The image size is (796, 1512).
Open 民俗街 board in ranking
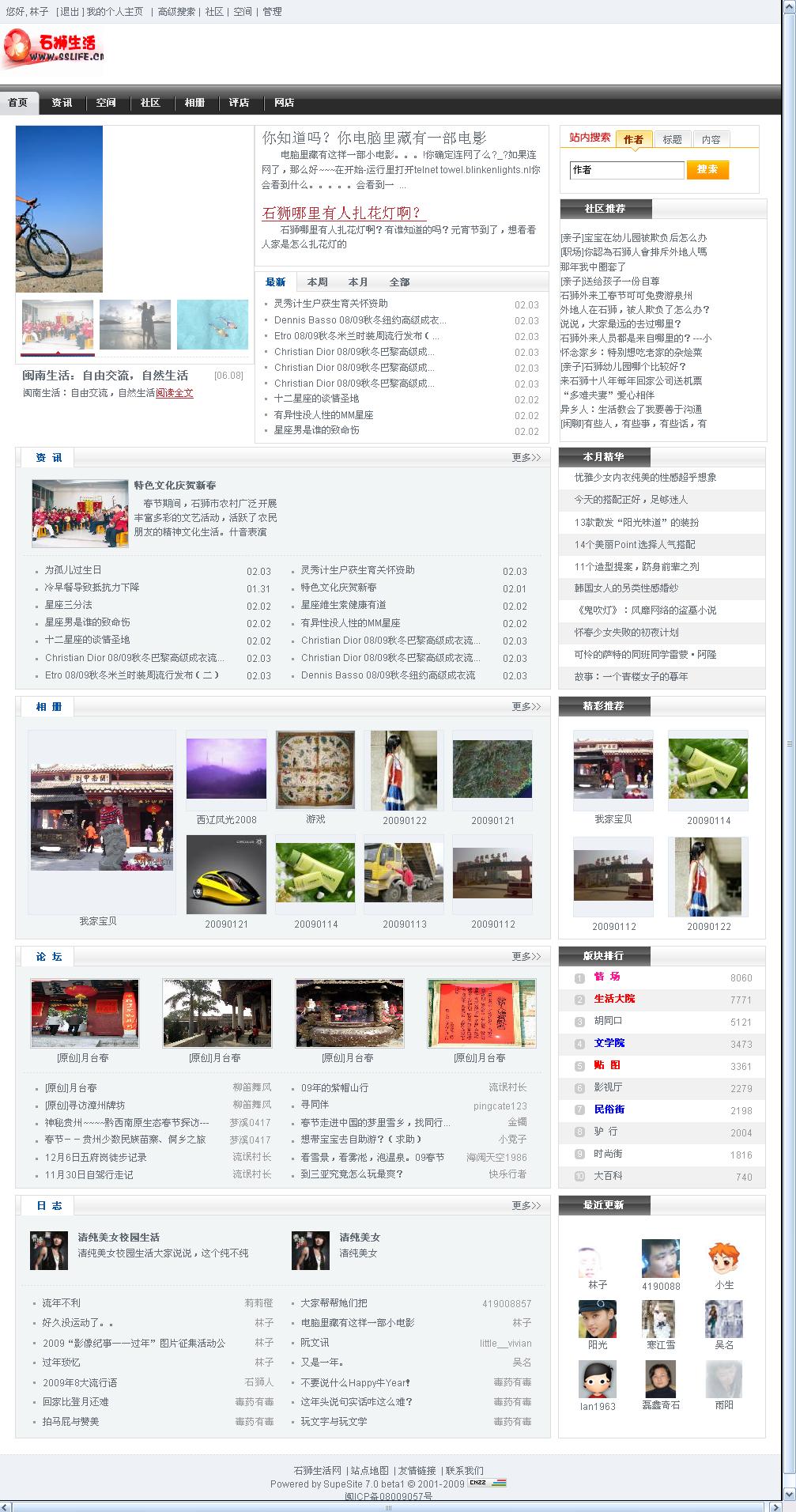pyautogui.click(x=609, y=1109)
